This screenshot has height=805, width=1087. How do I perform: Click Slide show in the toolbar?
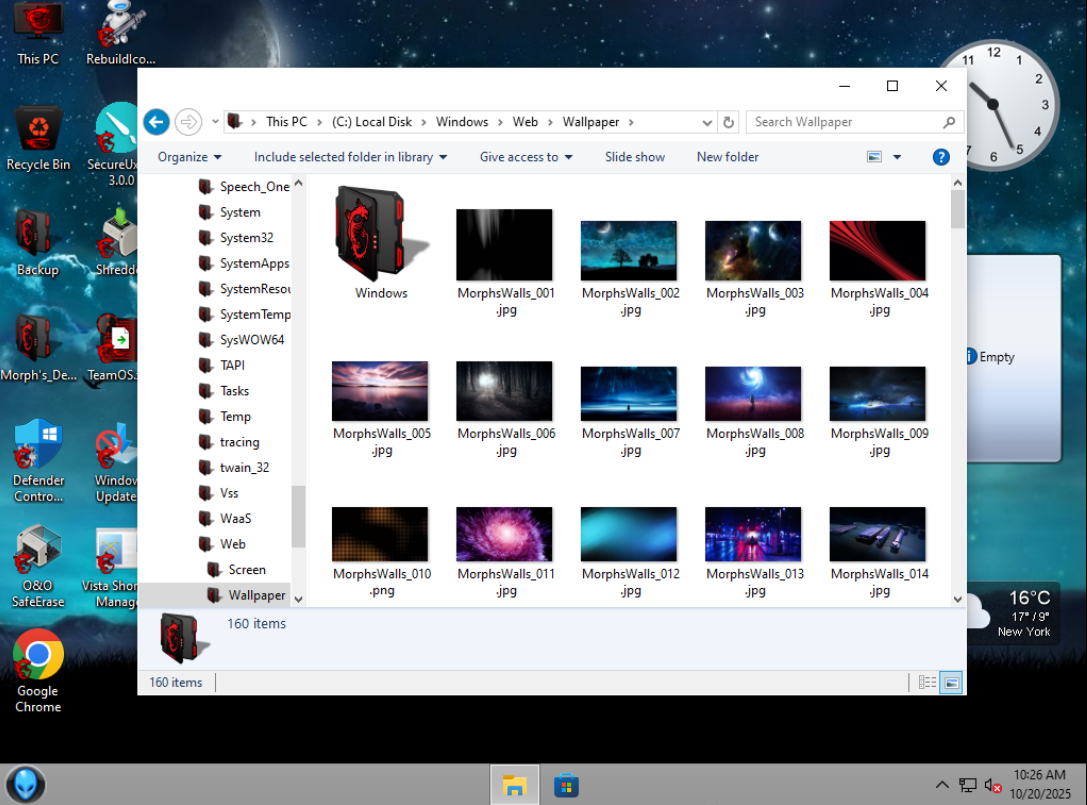634,157
